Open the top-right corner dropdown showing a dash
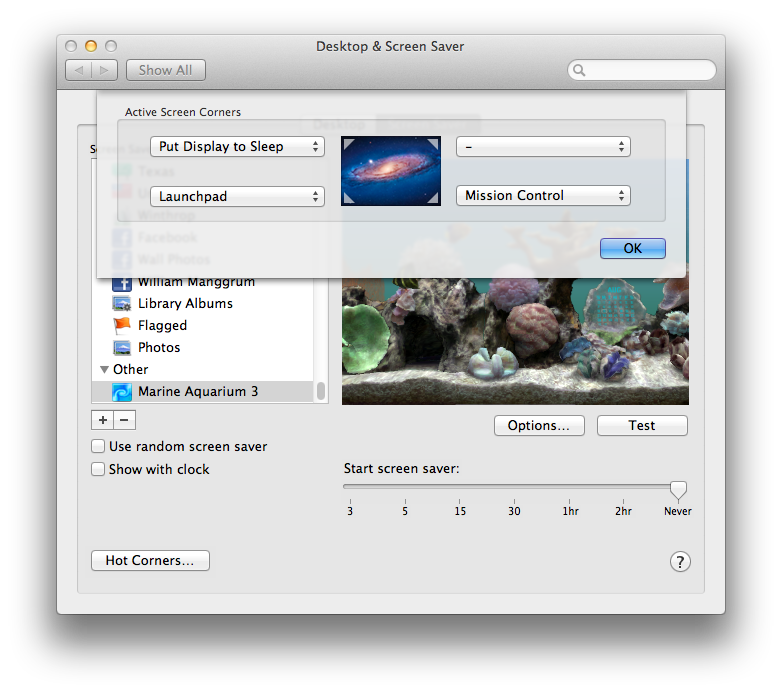This screenshot has width=782, height=693. click(x=543, y=147)
